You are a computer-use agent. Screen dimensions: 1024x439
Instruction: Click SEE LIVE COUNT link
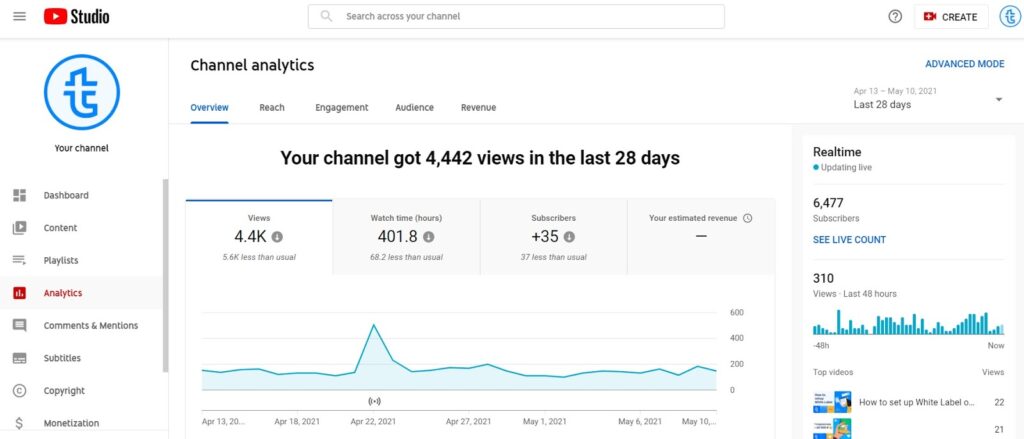849,240
